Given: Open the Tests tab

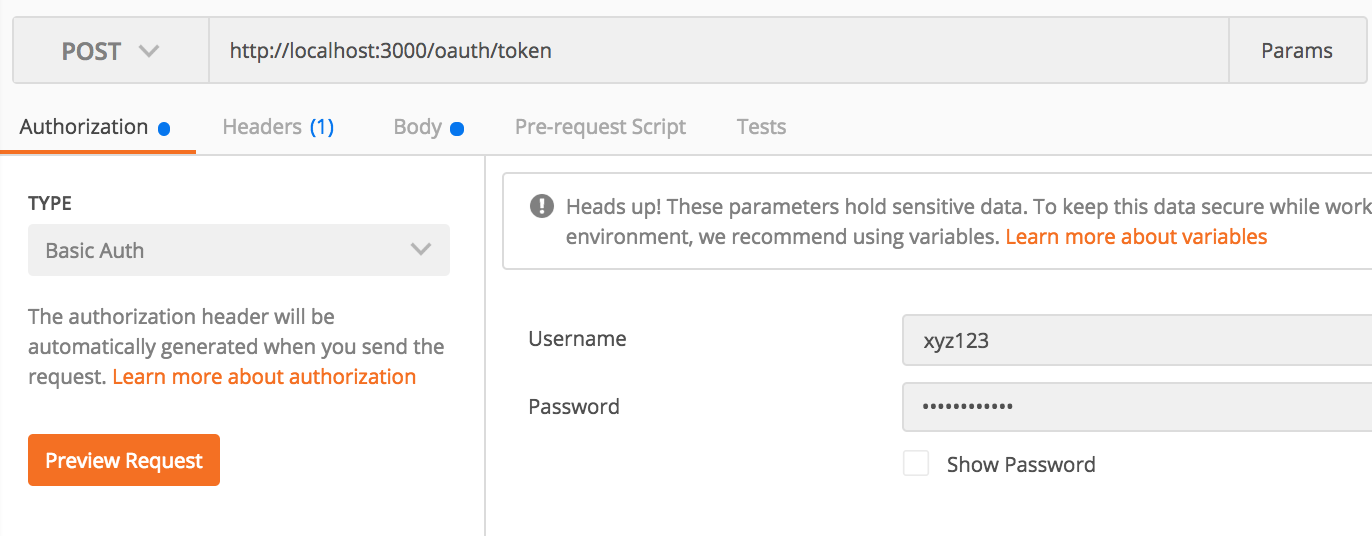Looking at the screenshot, I should point(761,127).
